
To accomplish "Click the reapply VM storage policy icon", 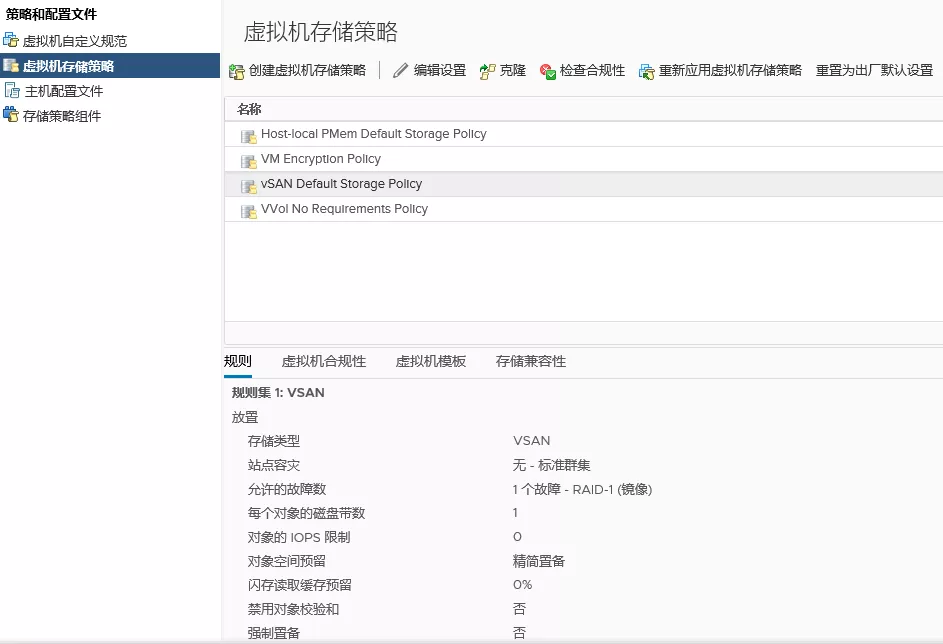I will [647, 71].
